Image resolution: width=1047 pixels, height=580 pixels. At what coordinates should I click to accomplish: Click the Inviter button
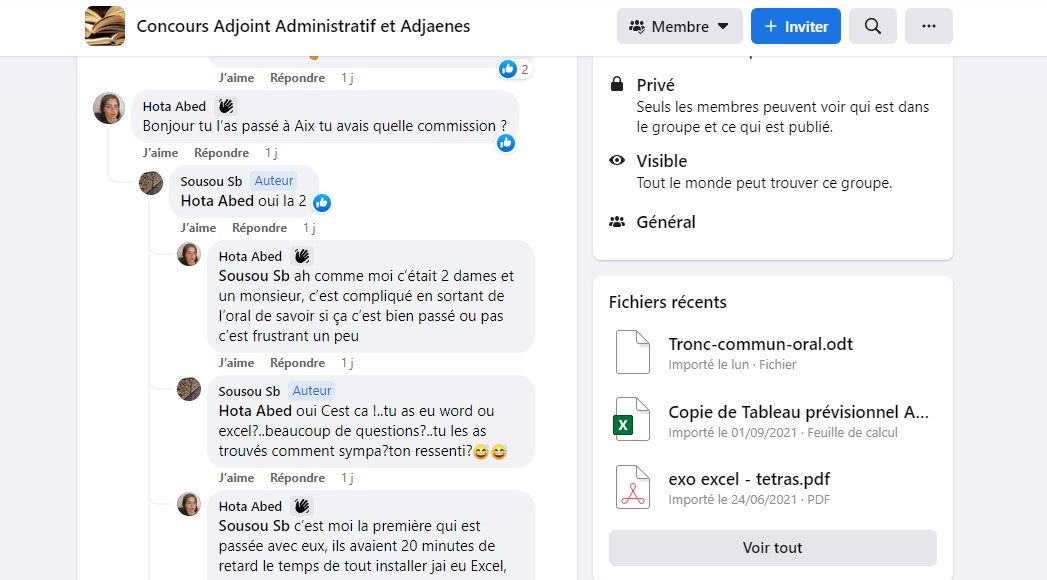[x=795, y=26]
